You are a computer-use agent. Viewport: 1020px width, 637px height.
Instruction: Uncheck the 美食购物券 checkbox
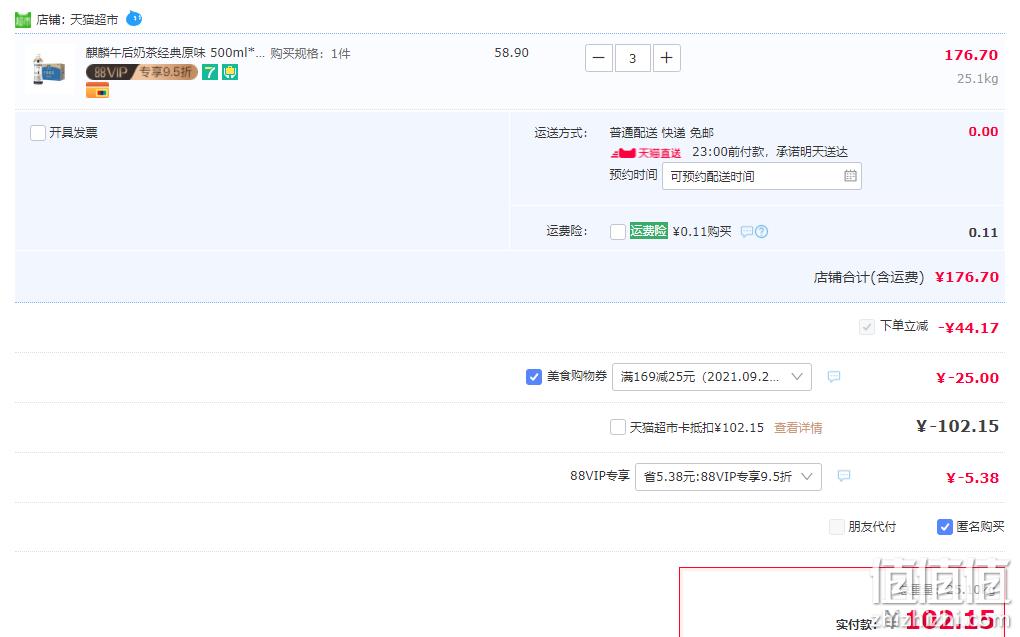[533, 377]
